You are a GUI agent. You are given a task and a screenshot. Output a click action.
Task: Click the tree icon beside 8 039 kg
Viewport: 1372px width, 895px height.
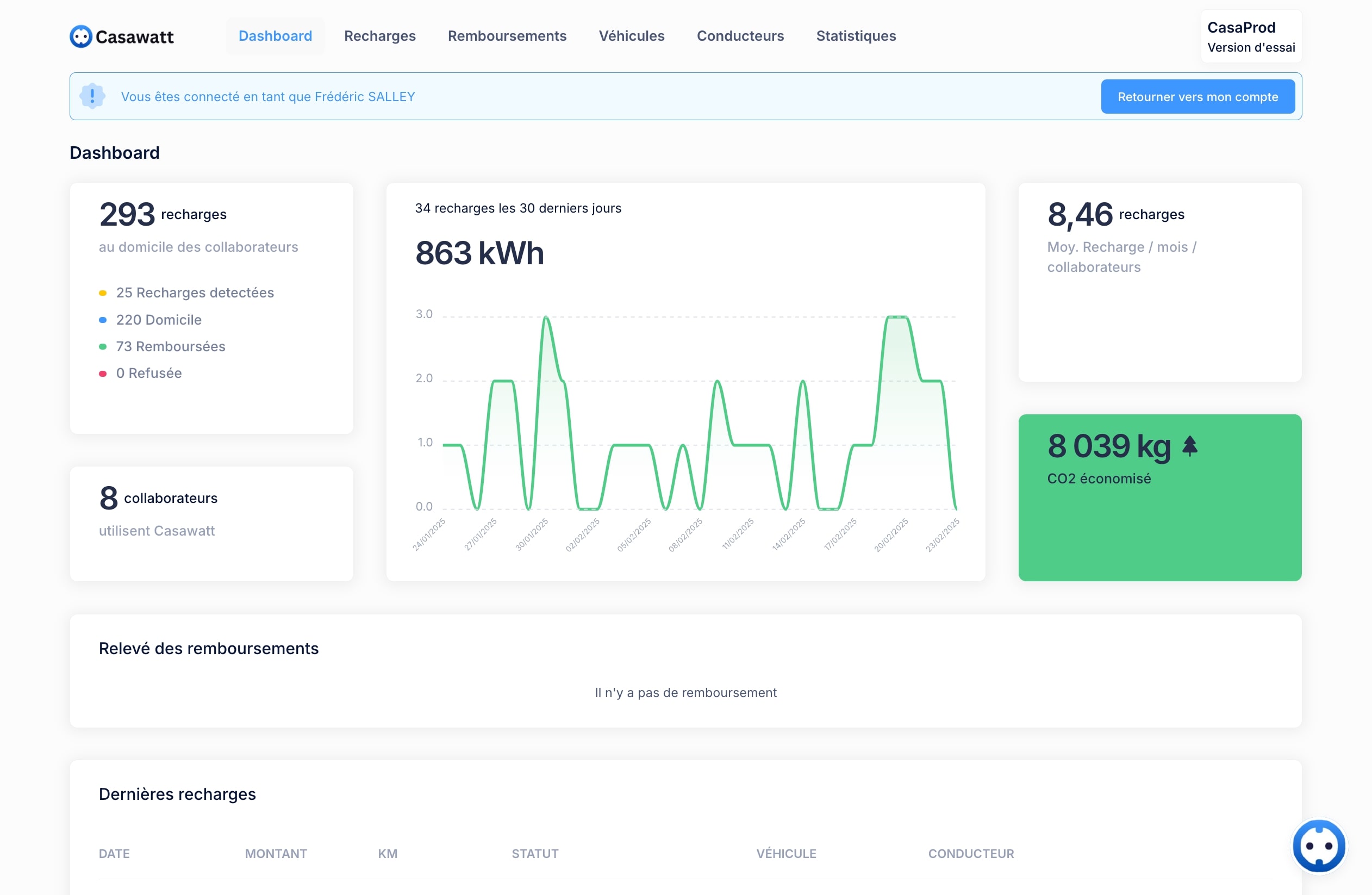1190,446
